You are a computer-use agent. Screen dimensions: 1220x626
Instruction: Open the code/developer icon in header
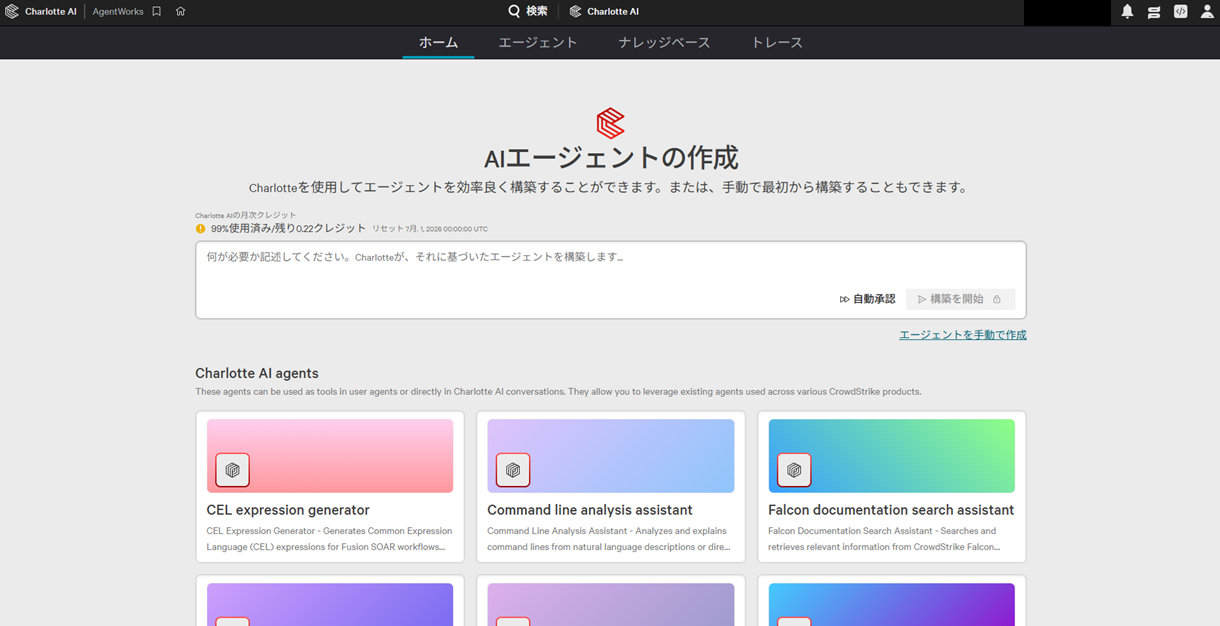(x=1181, y=12)
